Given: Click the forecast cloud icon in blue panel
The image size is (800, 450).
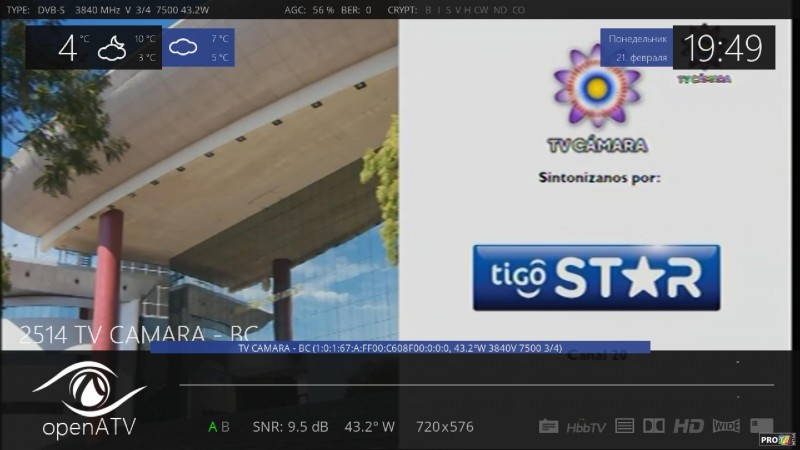Looking at the screenshot, I should pyautogui.click(x=183, y=47).
